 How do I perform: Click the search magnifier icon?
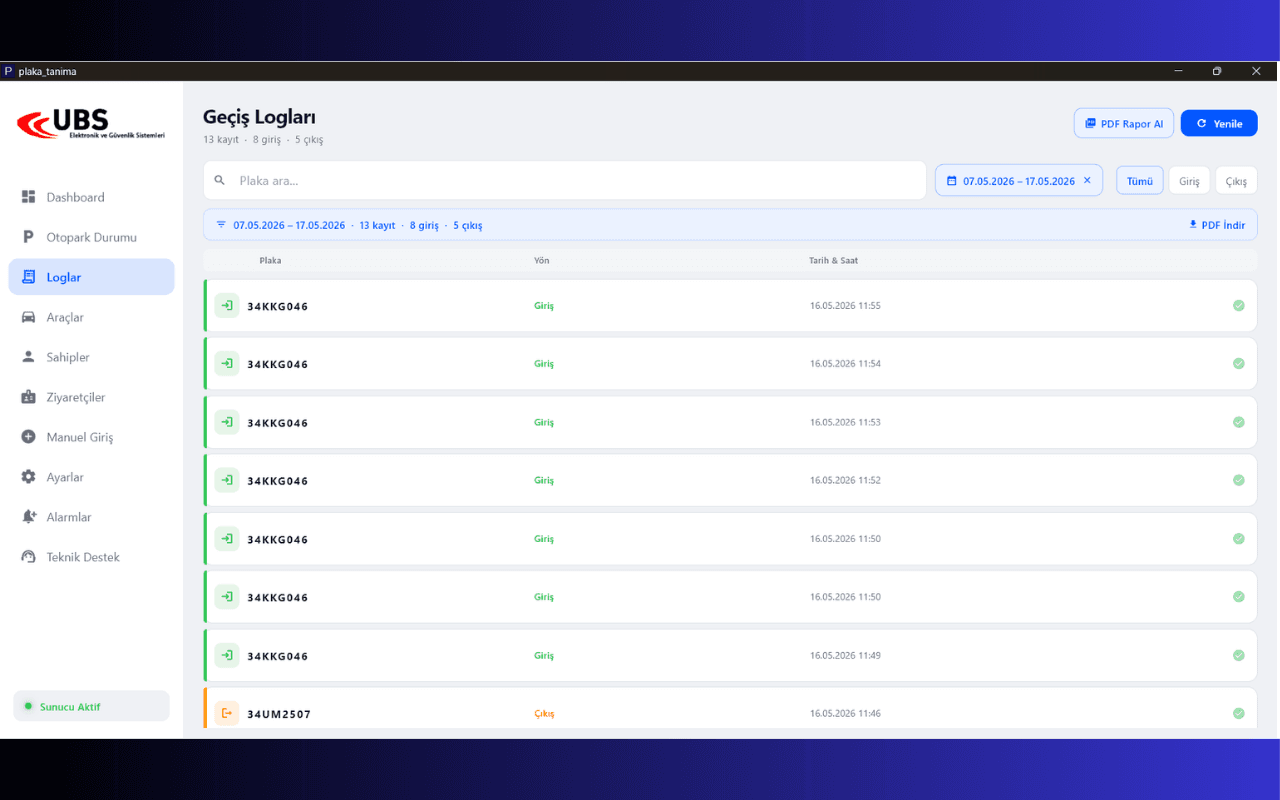click(220, 180)
